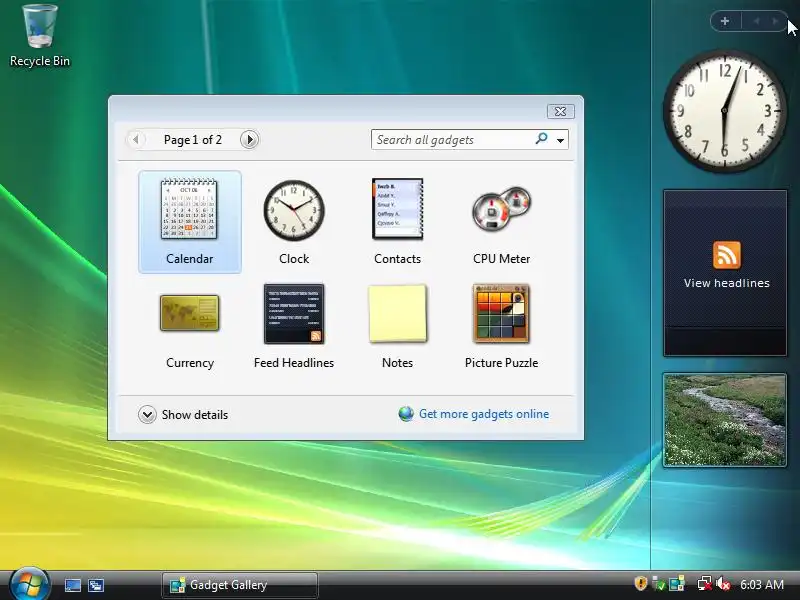The height and width of the screenshot is (600, 800).
Task: Open the Windows Start button
Action: [29, 584]
